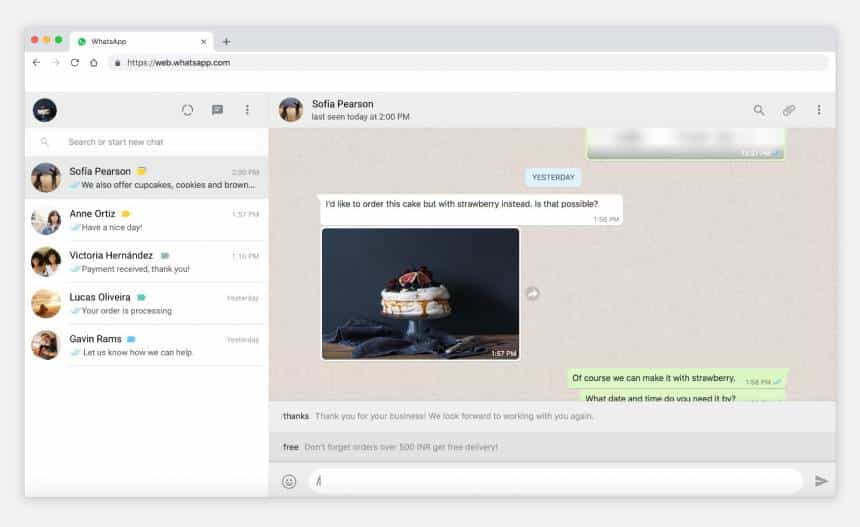This screenshot has height=527, width=860.
Task: Open the Anne Ortiz chat
Action: [x=146, y=220]
